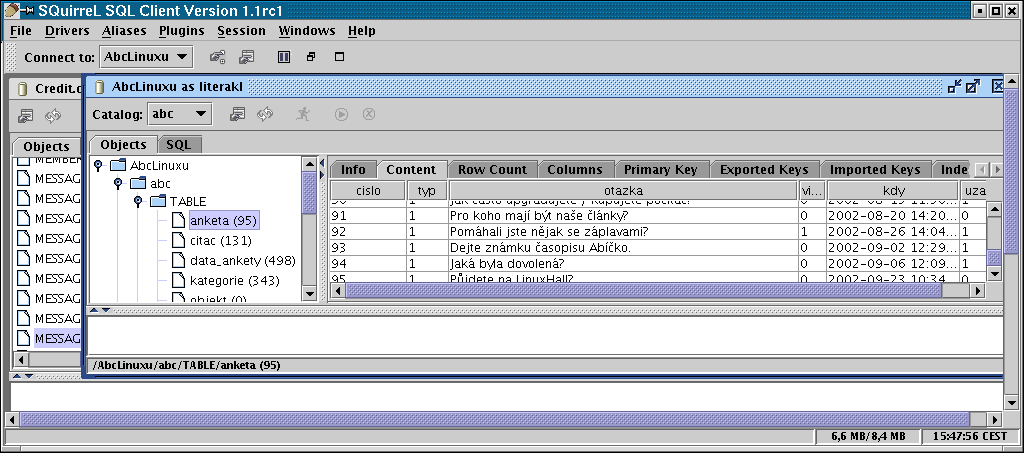Click the object tree scrollbar down arrow
Image resolution: width=1024 pixels, height=453 pixels.
coord(310,294)
